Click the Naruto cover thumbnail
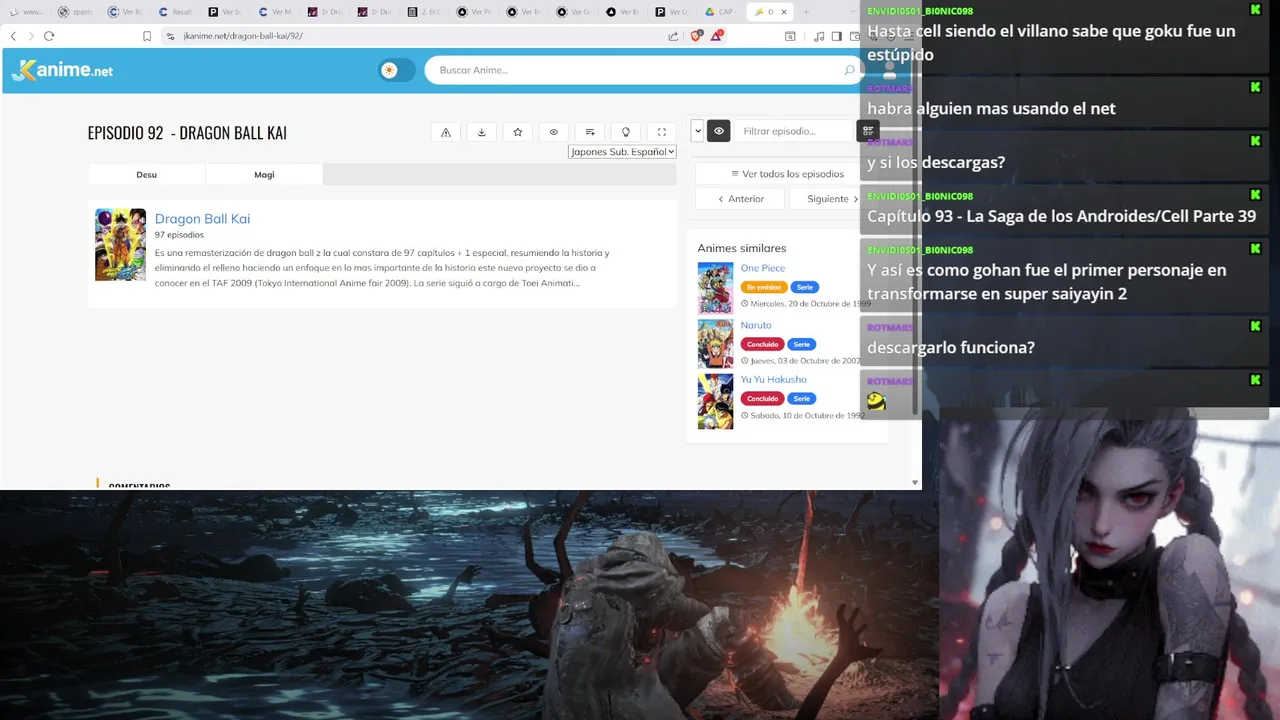Screen dimensions: 1280x720 click(x=715, y=344)
